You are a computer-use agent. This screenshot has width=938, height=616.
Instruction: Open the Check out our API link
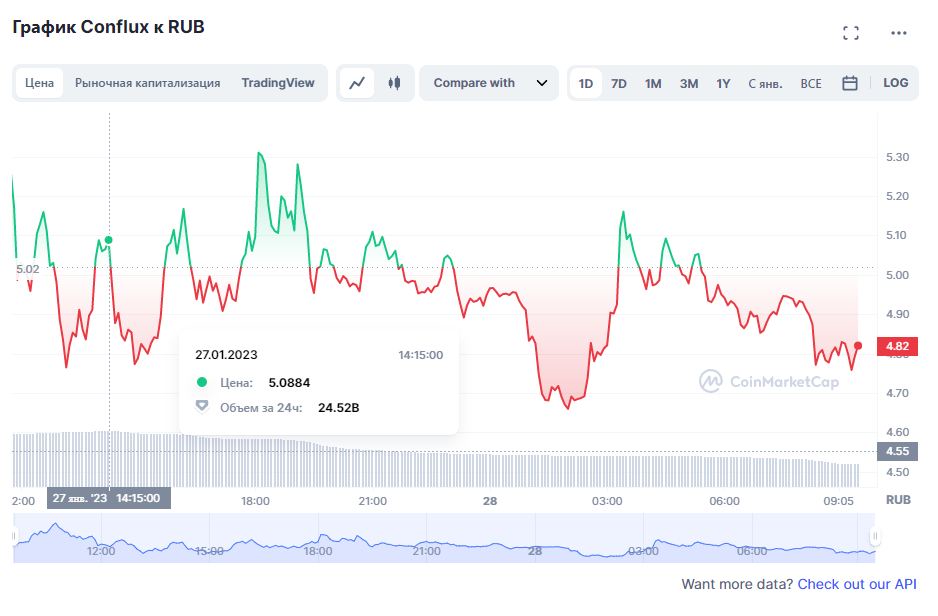856,584
